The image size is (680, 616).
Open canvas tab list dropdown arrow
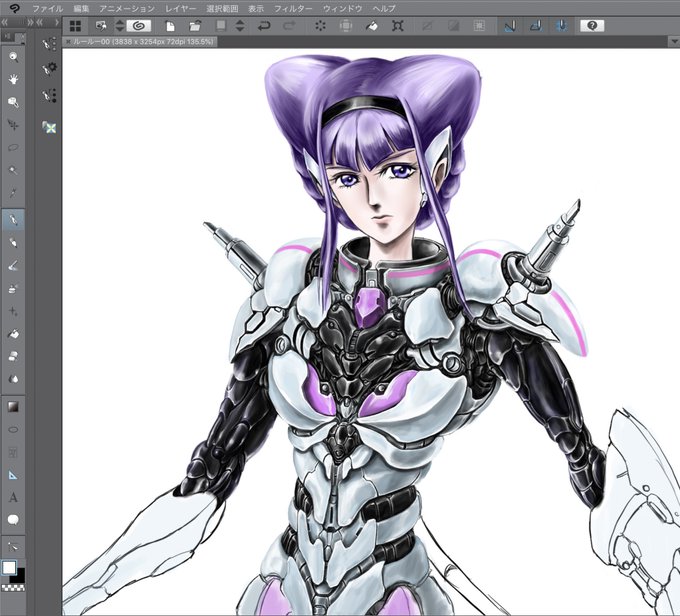pyautogui.click(x=674, y=42)
